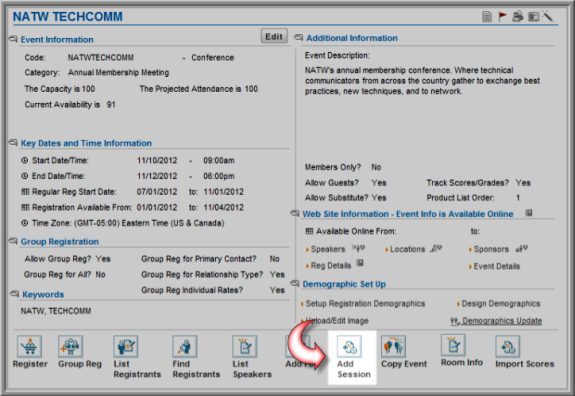Viewport: 575px width, 396px height.
Task: Open the ID card icon in header
Action: [533, 16]
